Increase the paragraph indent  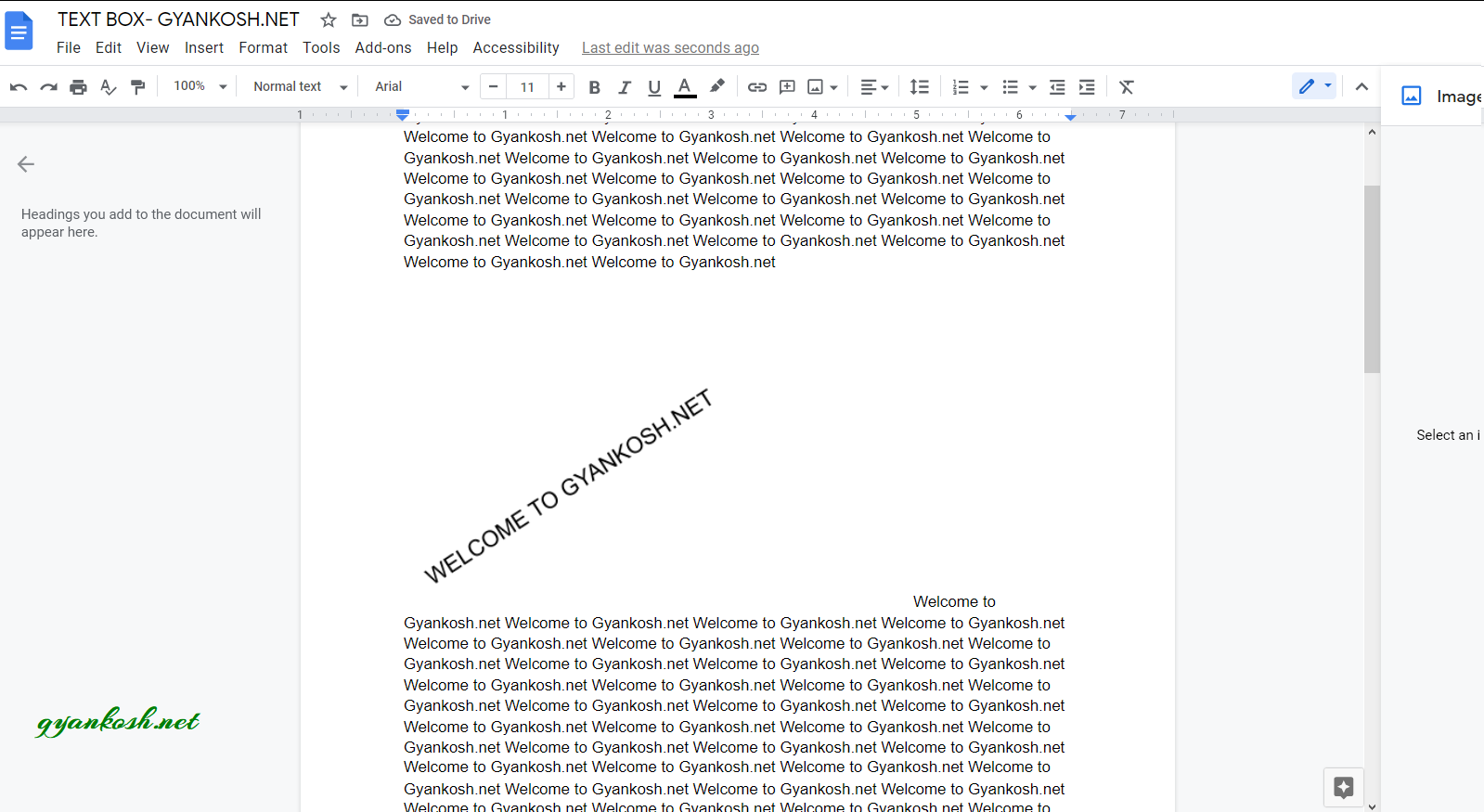point(1087,87)
